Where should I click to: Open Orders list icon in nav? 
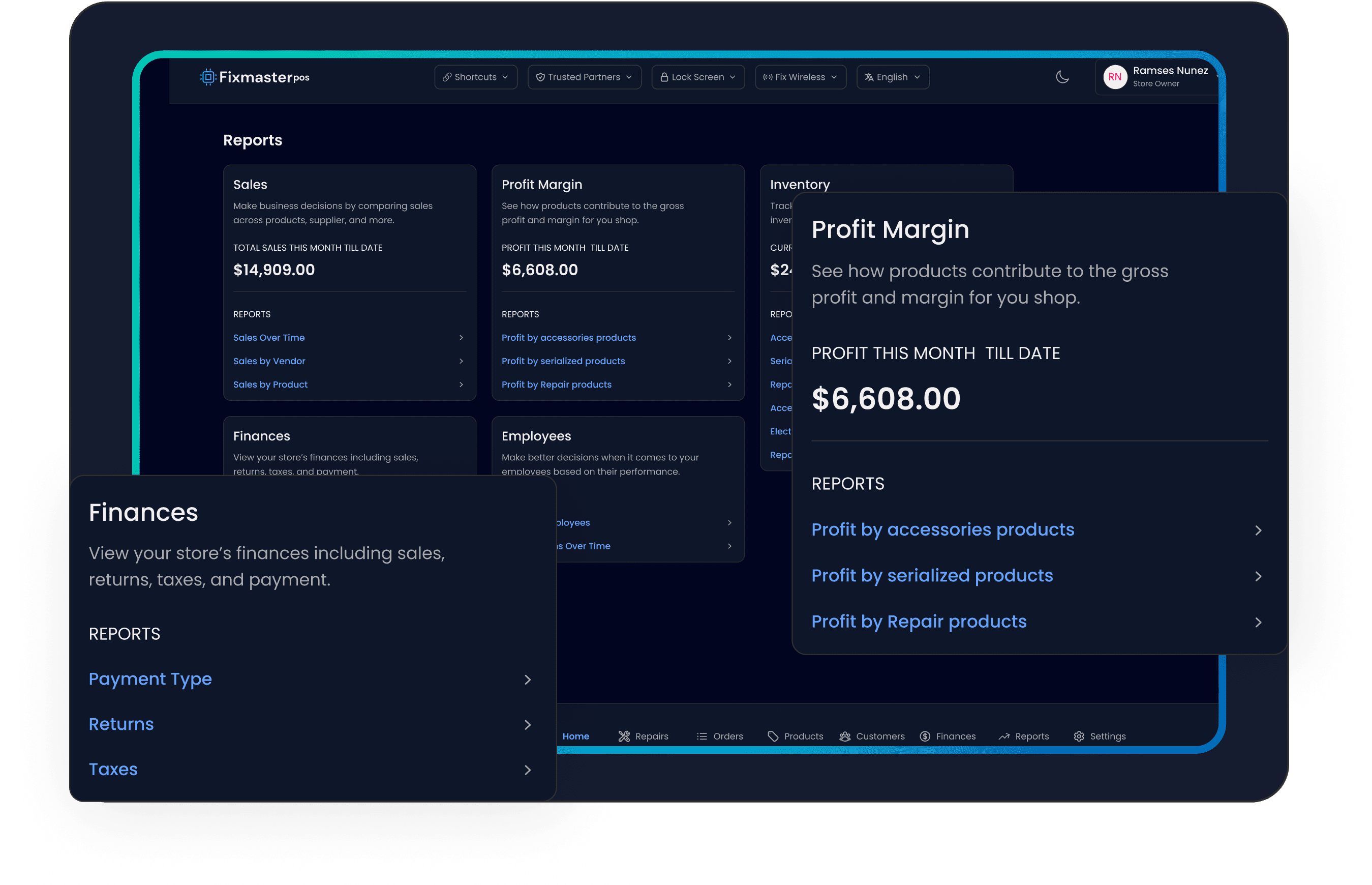pyautogui.click(x=702, y=736)
